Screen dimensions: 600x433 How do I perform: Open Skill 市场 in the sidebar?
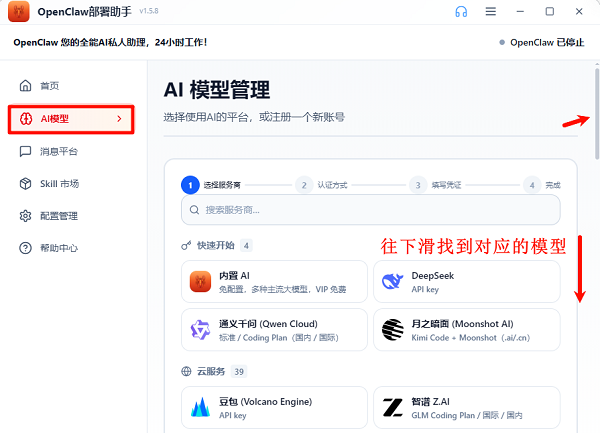point(71,184)
